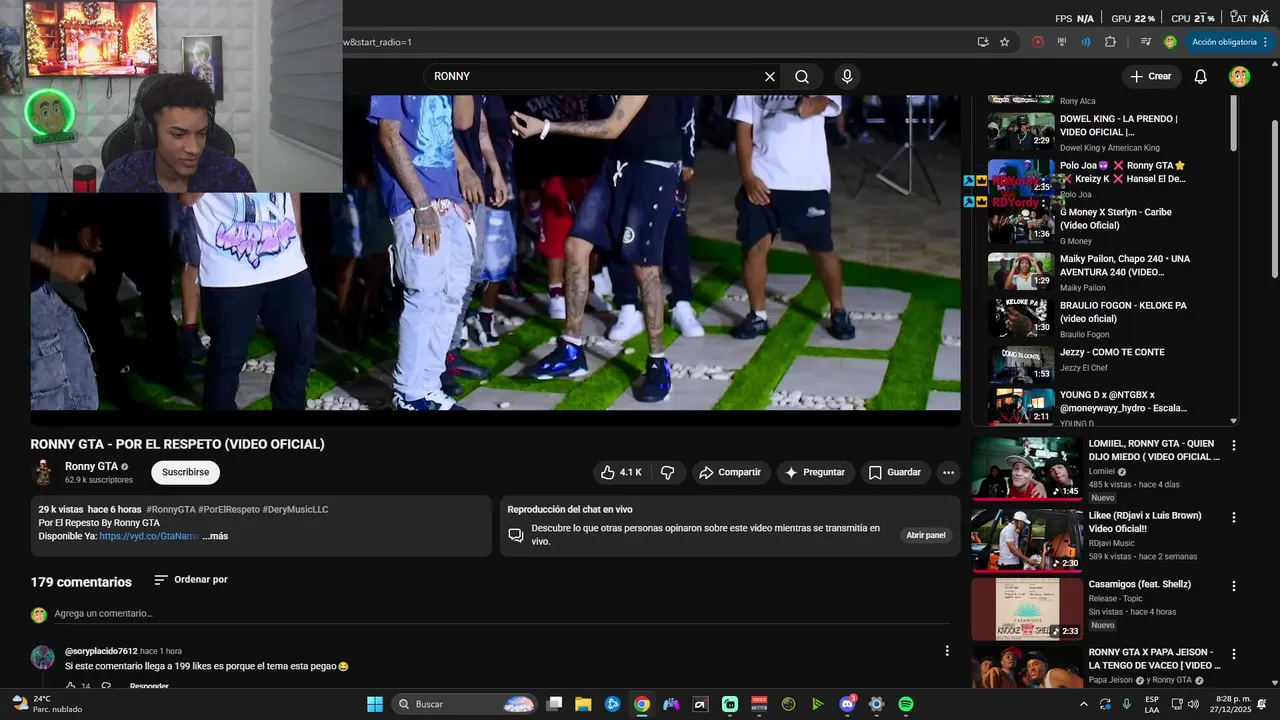Open media controls icon in Chrome toolbar
The width and height of the screenshot is (1280, 720).
point(1146,42)
